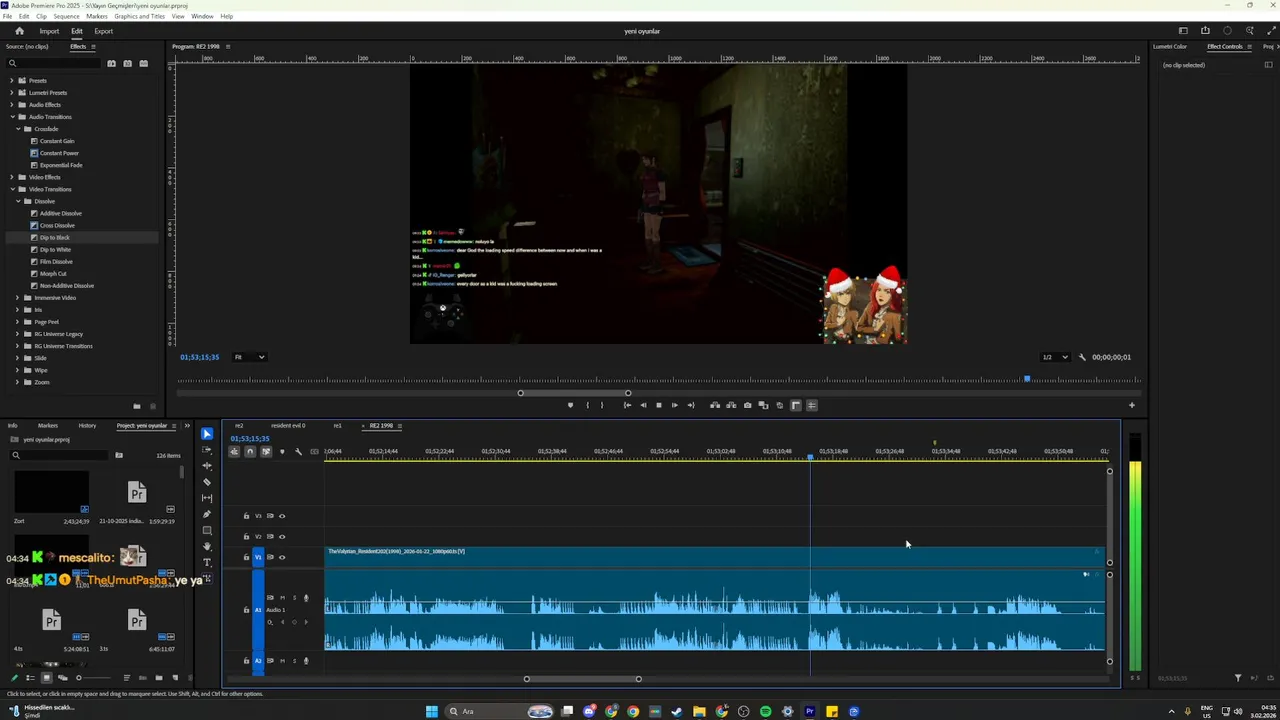Toggle show rulers in program monitor

point(796,405)
